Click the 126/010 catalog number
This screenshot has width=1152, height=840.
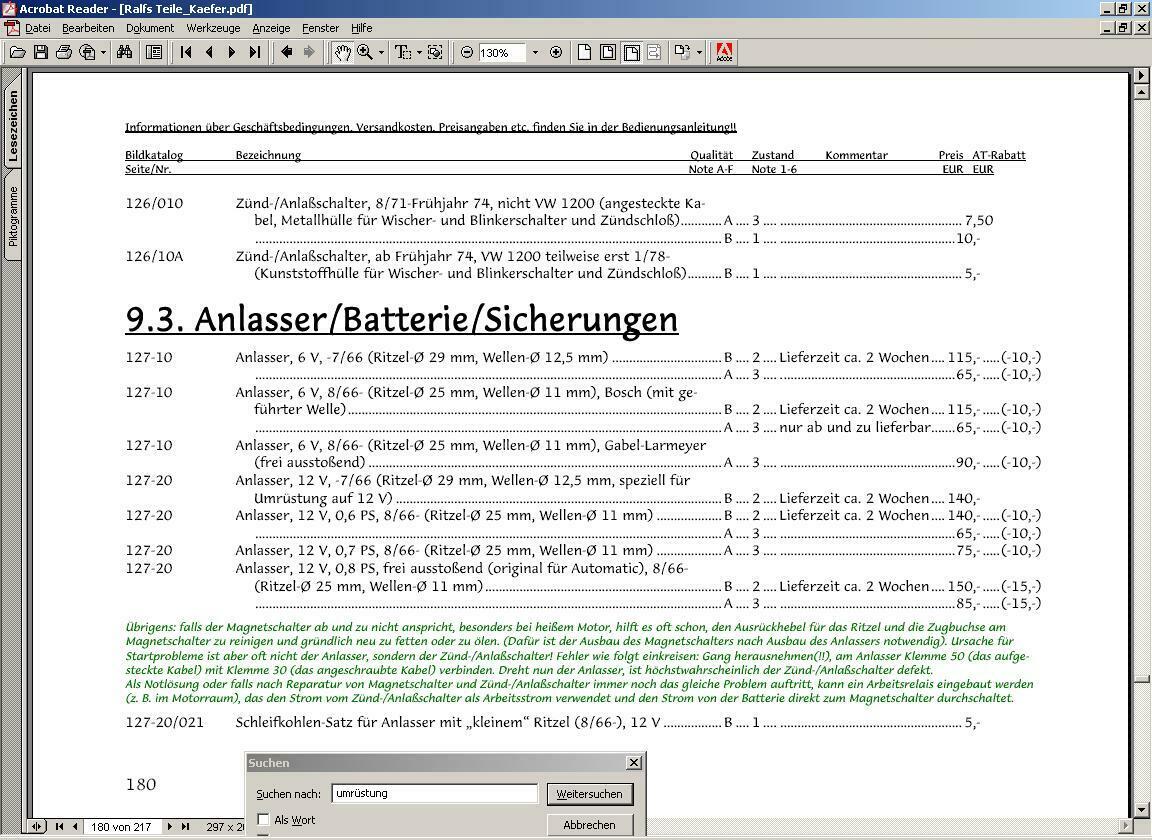pos(154,204)
